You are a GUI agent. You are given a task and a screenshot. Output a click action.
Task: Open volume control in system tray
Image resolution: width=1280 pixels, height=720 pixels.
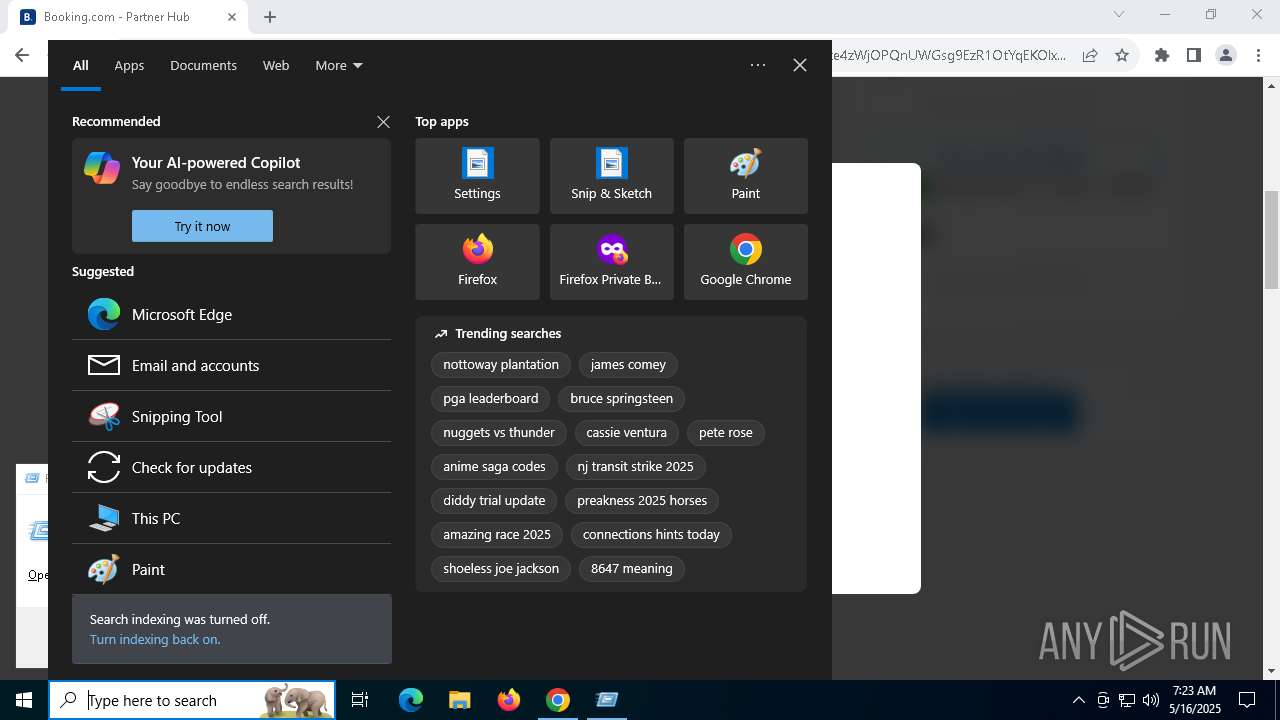tap(1150, 700)
